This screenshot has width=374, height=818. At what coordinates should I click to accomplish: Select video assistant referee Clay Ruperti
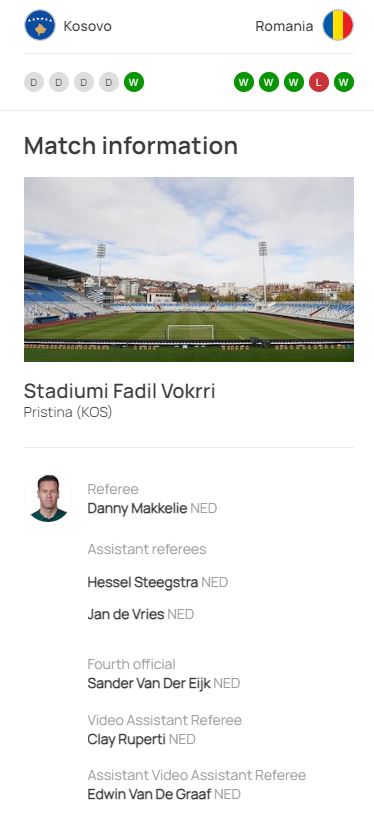(126, 739)
